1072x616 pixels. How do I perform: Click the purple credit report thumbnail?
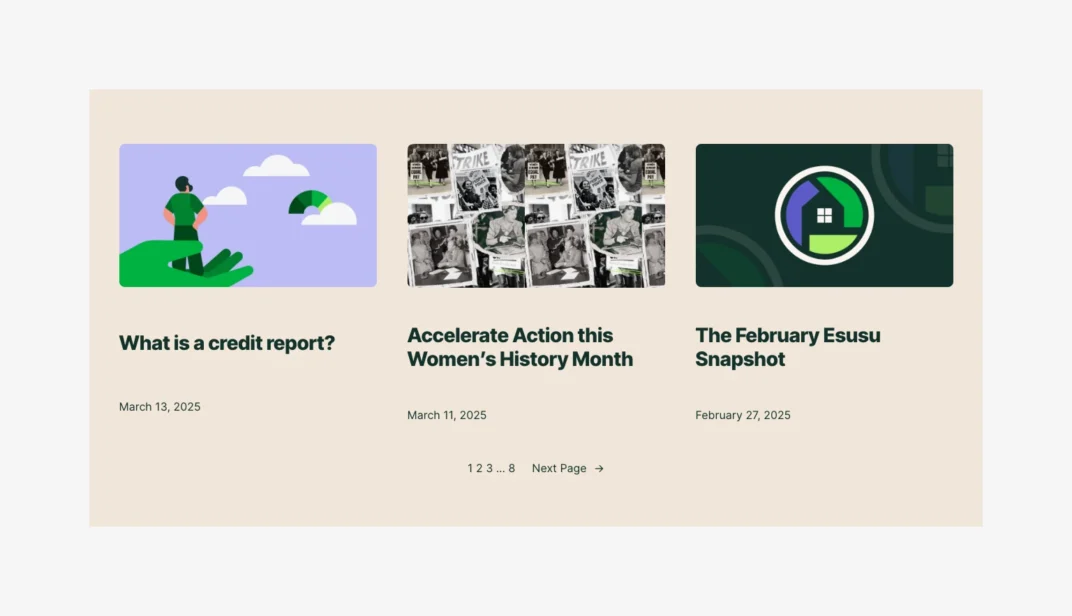[247, 215]
